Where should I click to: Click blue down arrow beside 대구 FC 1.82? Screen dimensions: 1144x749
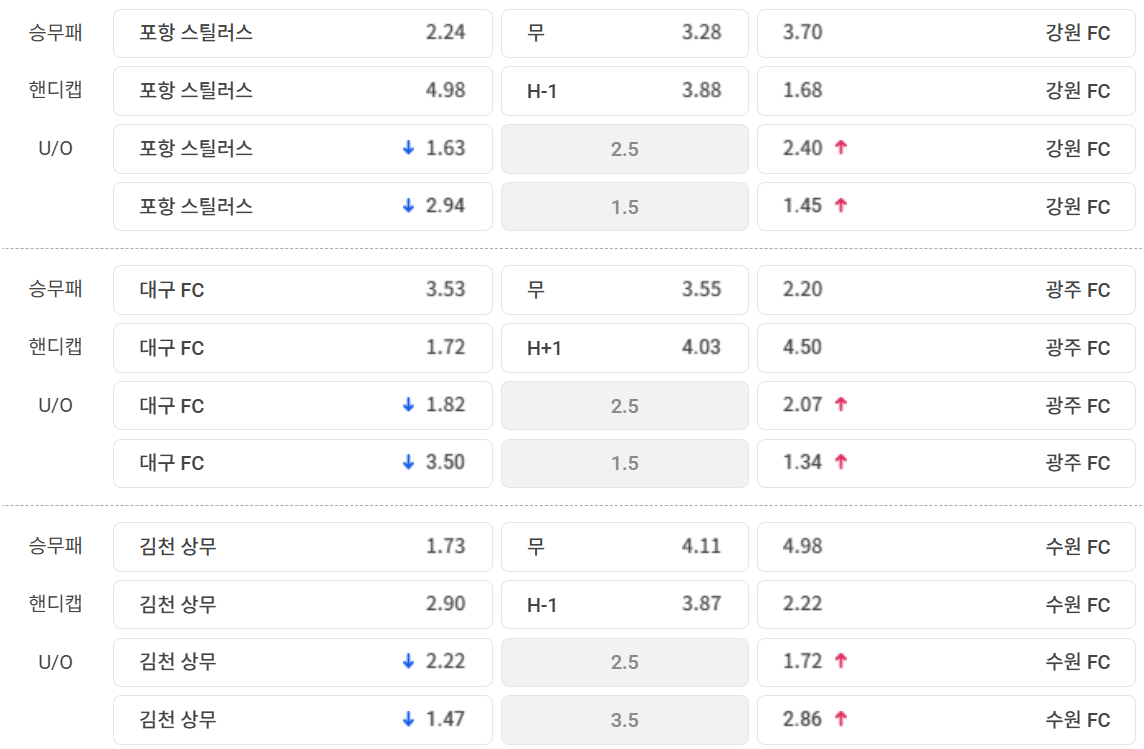pyautogui.click(x=408, y=405)
